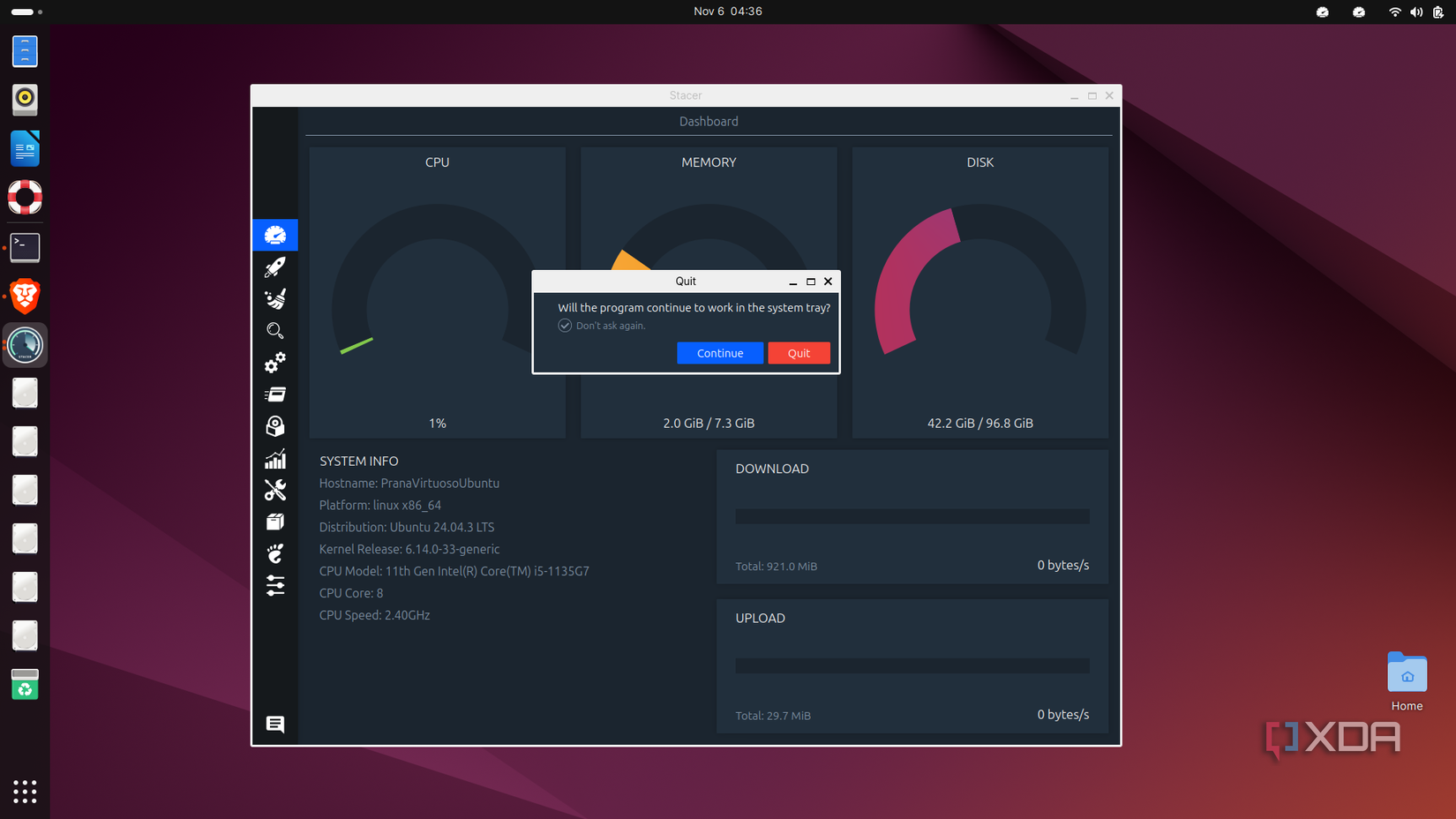Open the volume system tray icon

(1416, 11)
